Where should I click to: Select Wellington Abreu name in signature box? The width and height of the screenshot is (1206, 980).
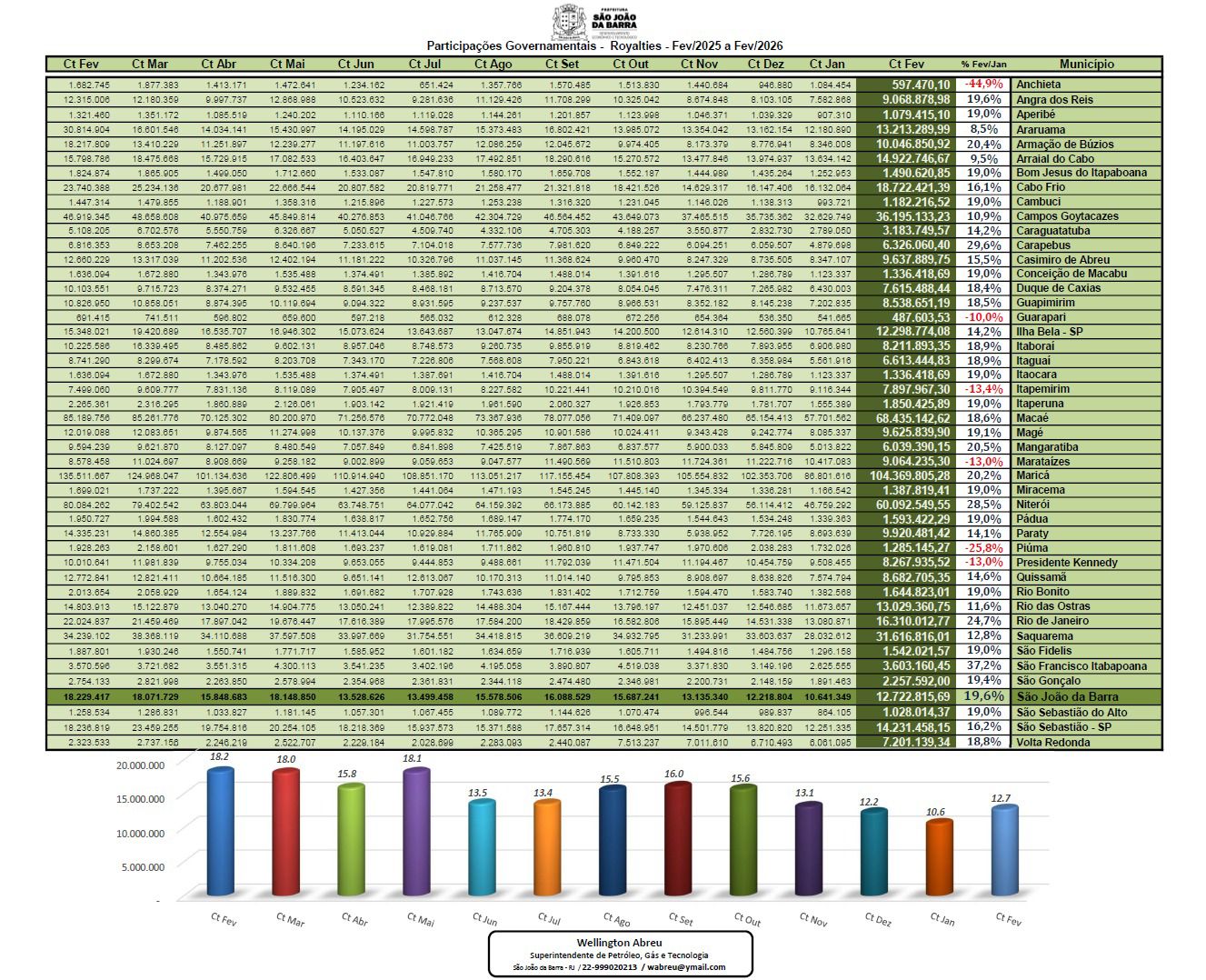click(x=619, y=943)
